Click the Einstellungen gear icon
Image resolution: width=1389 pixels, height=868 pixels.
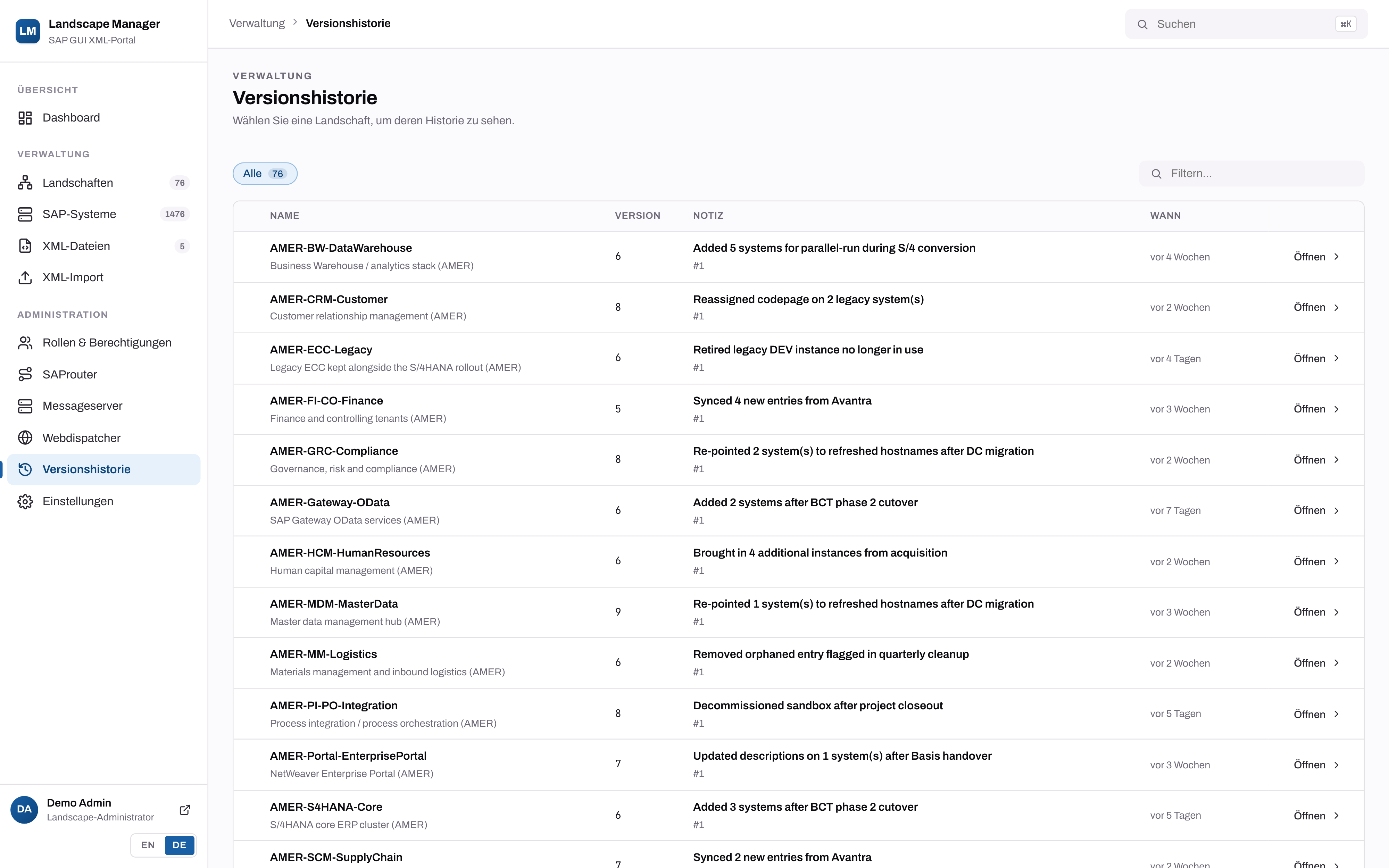click(x=25, y=501)
